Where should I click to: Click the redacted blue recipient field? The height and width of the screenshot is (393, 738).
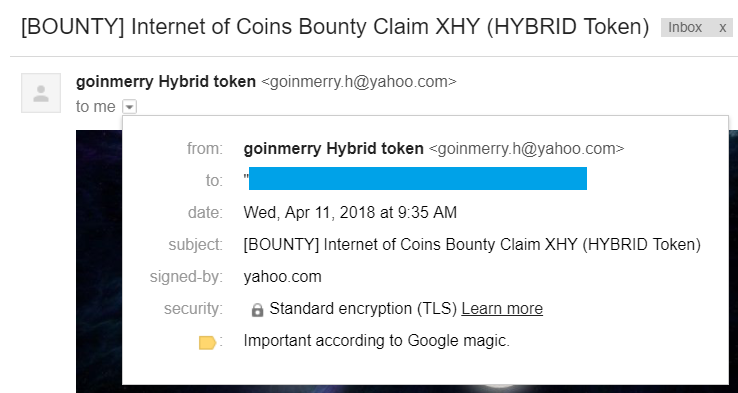click(417, 178)
